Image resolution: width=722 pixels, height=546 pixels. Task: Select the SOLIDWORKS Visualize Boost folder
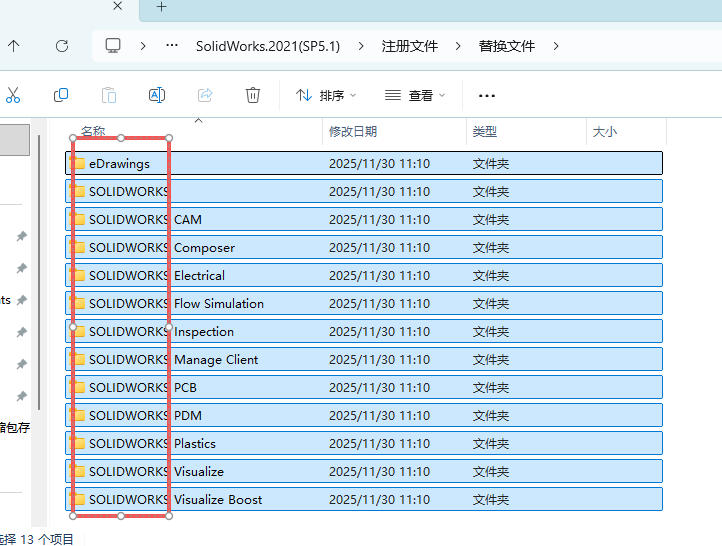click(x=364, y=499)
